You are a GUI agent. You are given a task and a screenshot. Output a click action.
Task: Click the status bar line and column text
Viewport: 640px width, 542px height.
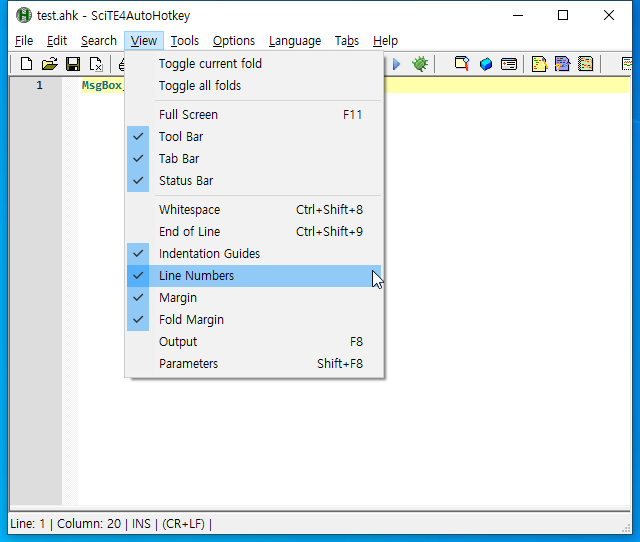coord(65,524)
